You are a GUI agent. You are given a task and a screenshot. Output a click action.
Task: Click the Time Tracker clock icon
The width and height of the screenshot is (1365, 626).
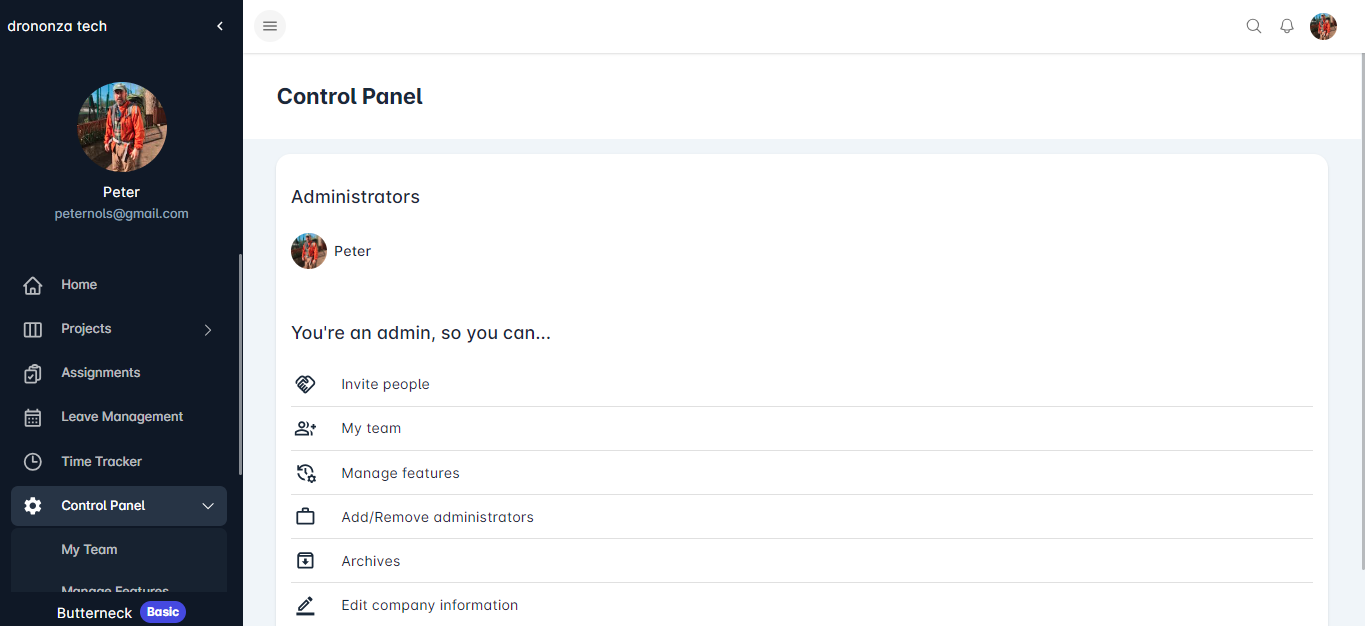(33, 462)
